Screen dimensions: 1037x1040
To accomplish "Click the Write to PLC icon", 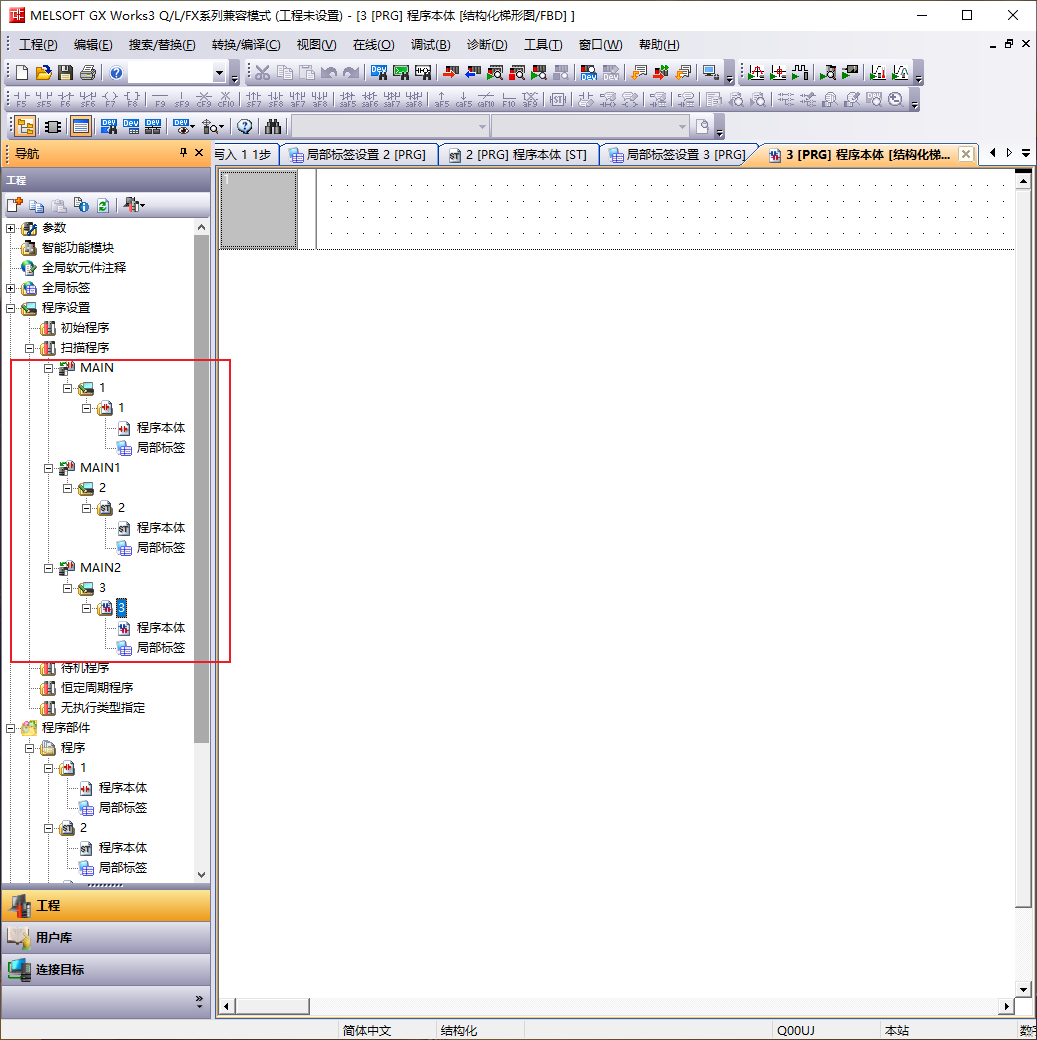I will 449,73.
